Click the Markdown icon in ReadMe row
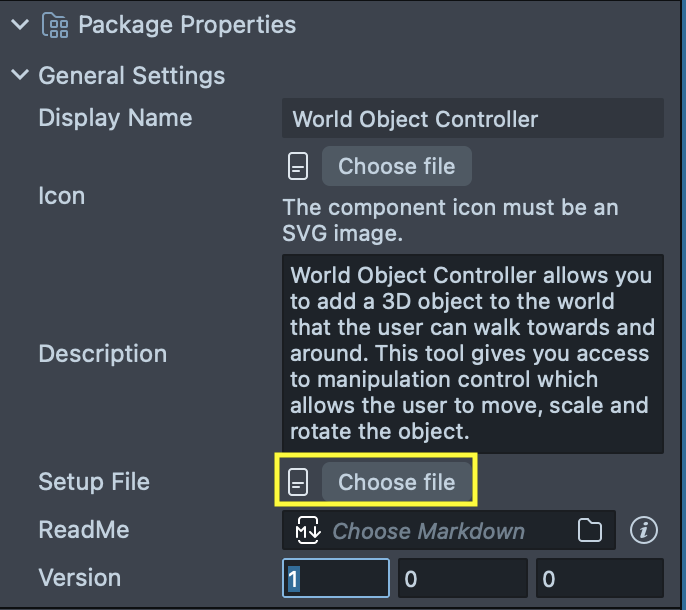This screenshot has width=686, height=610. coord(307,531)
